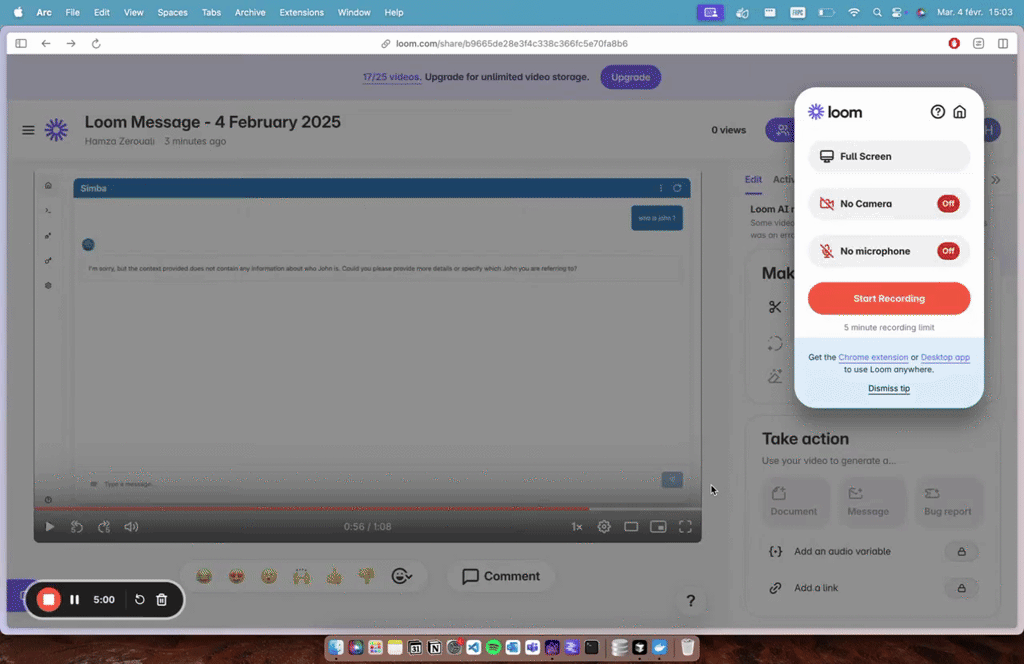This screenshot has width=1024, height=664.
Task: Play the Loom video
Action: coord(49,526)
